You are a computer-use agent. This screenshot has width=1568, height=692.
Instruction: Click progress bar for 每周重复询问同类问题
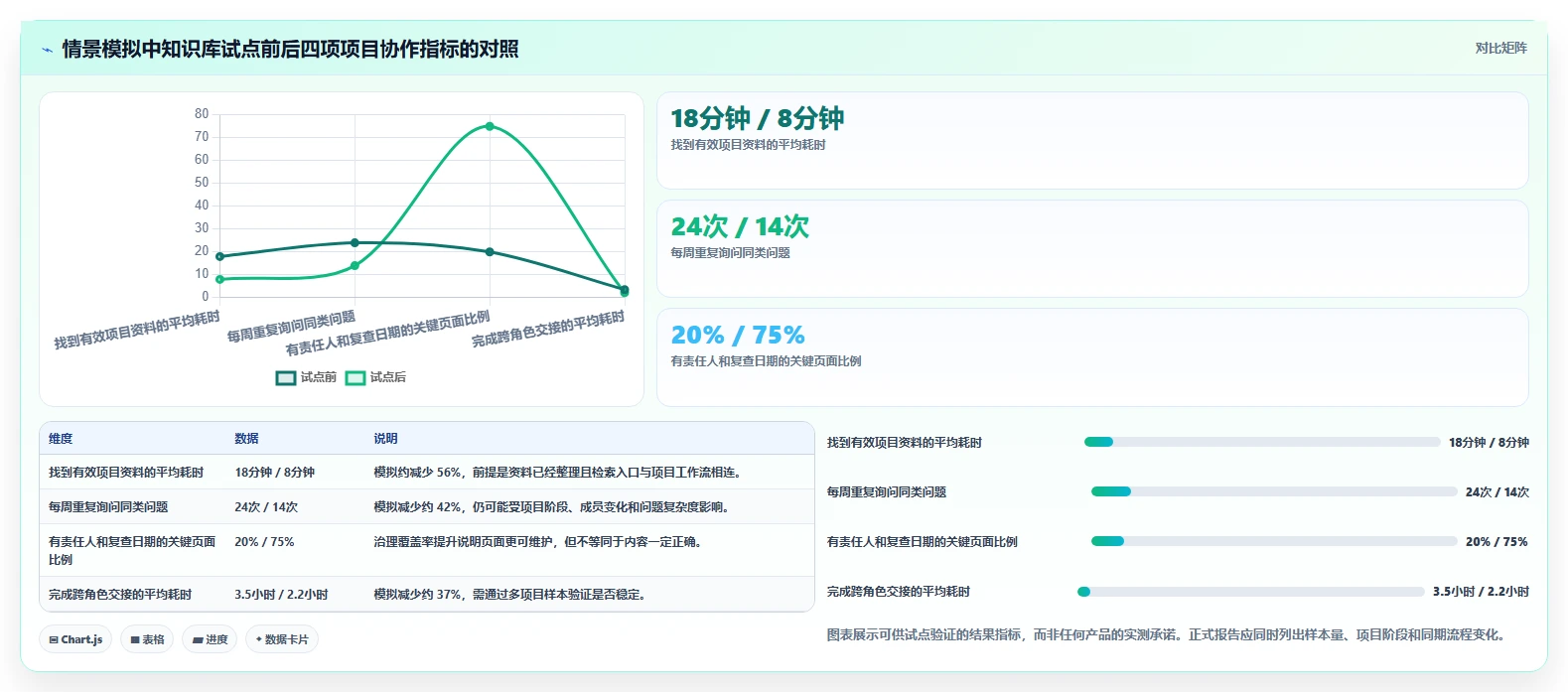[1274, 491]
